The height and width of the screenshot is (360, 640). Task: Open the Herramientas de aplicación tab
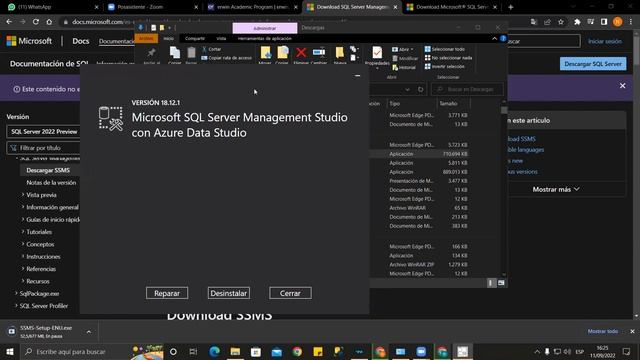coord(264,38)
